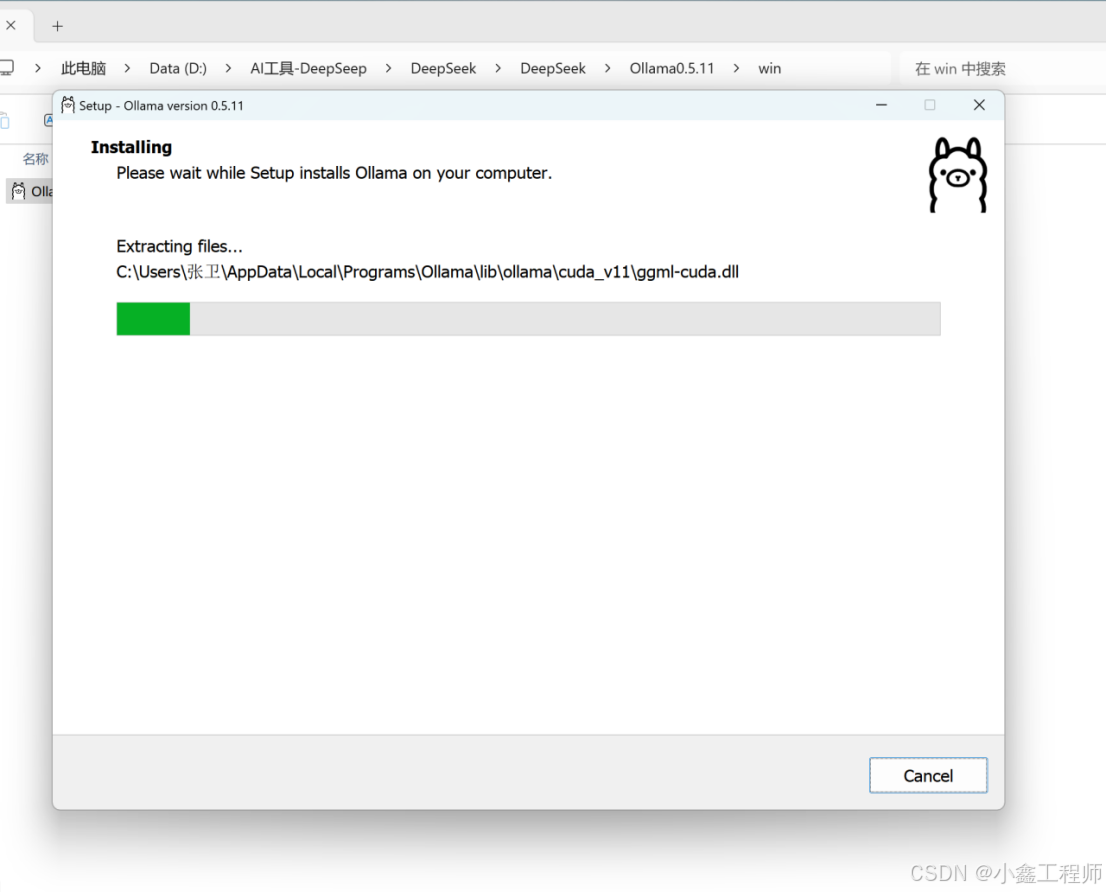Select the Ollama installer file in Explorer
The height and width of the screenshot is (893, 1106).
(x=31, y=191)
